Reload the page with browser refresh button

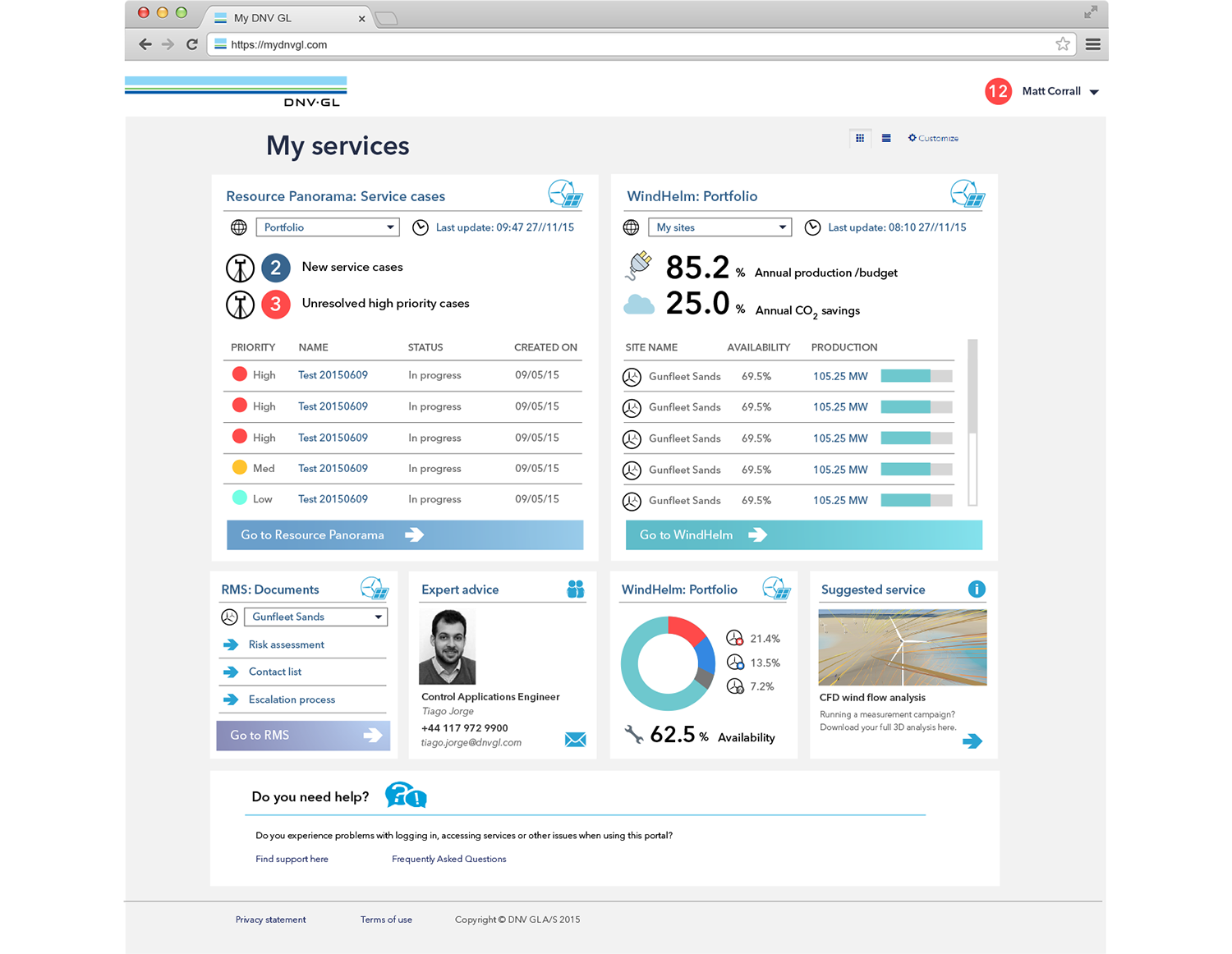point(191,44)
